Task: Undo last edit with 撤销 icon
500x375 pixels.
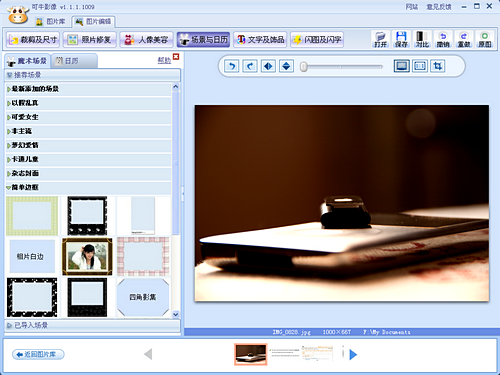Action: 443,39
